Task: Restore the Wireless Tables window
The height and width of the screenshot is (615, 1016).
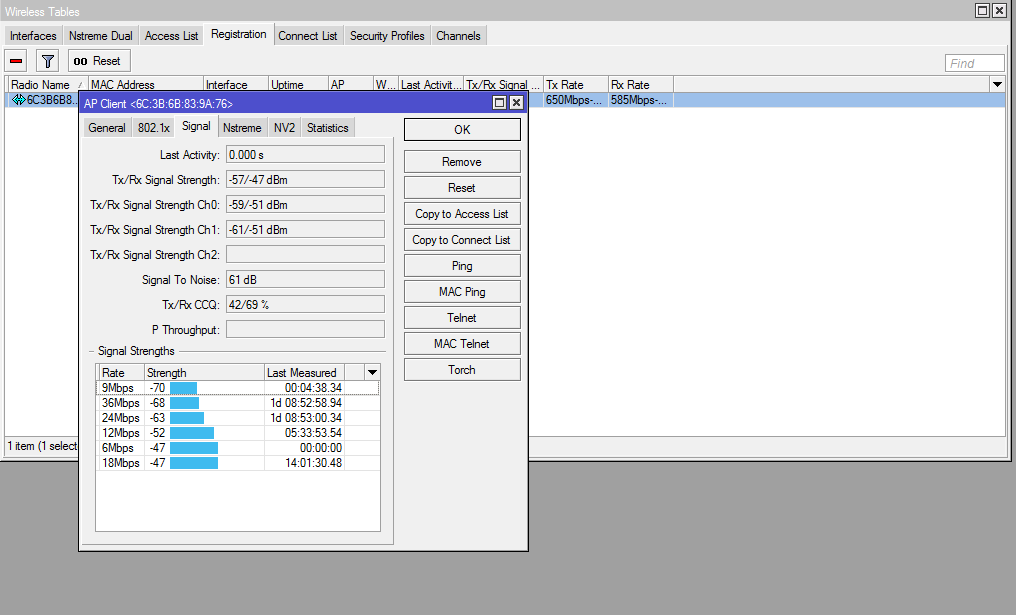Action: click(982, 10)
